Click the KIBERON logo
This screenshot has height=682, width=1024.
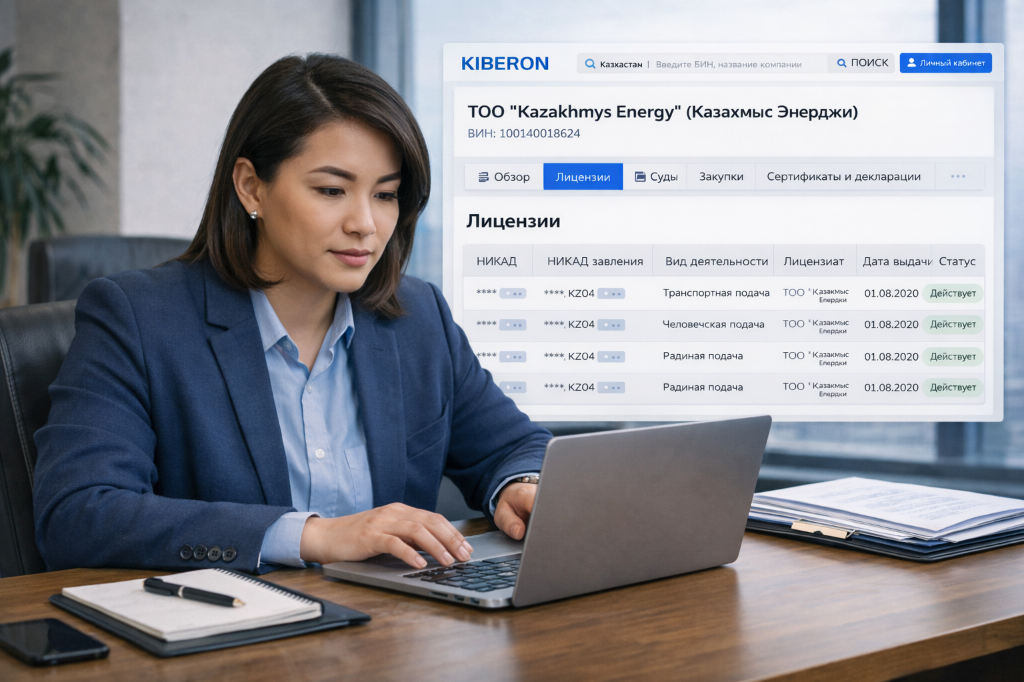pos(505,63)
